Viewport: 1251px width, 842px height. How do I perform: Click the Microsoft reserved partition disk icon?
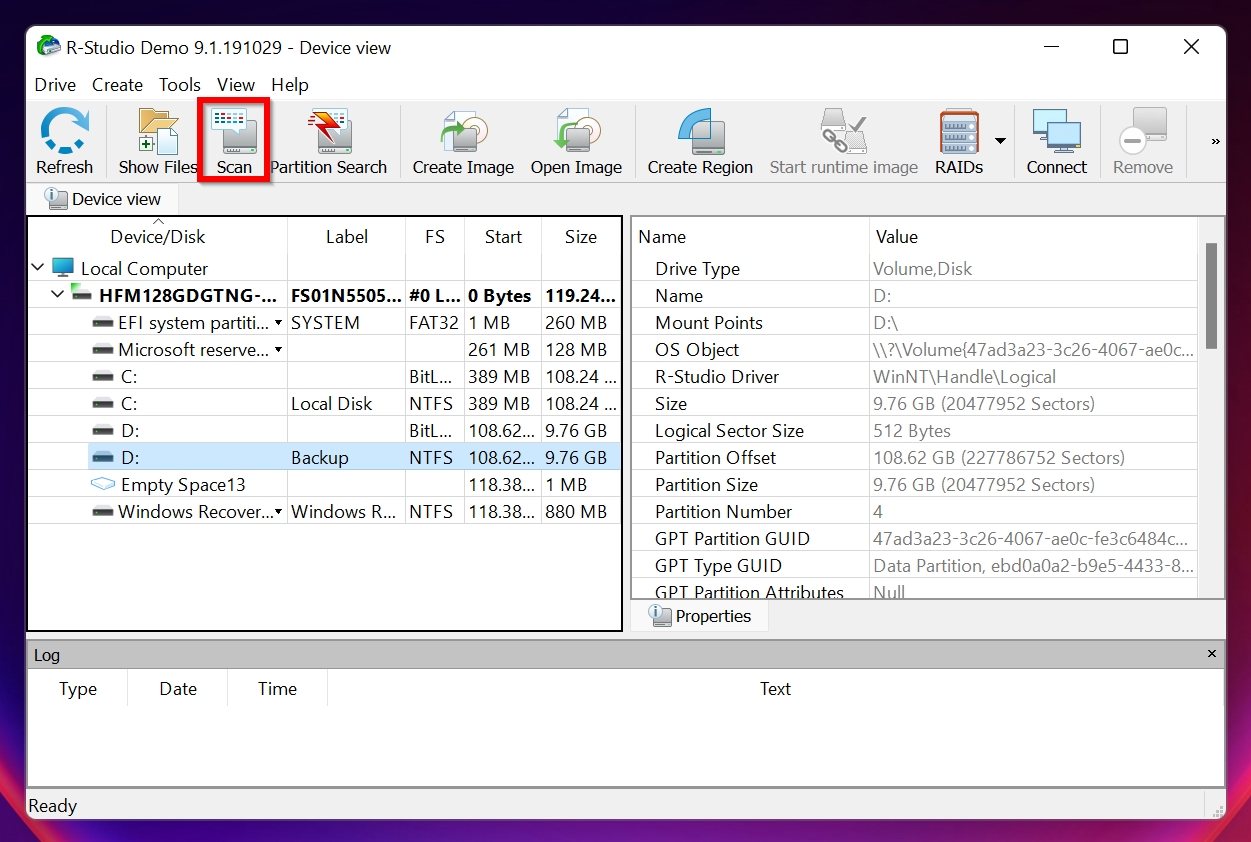(103, 350)
